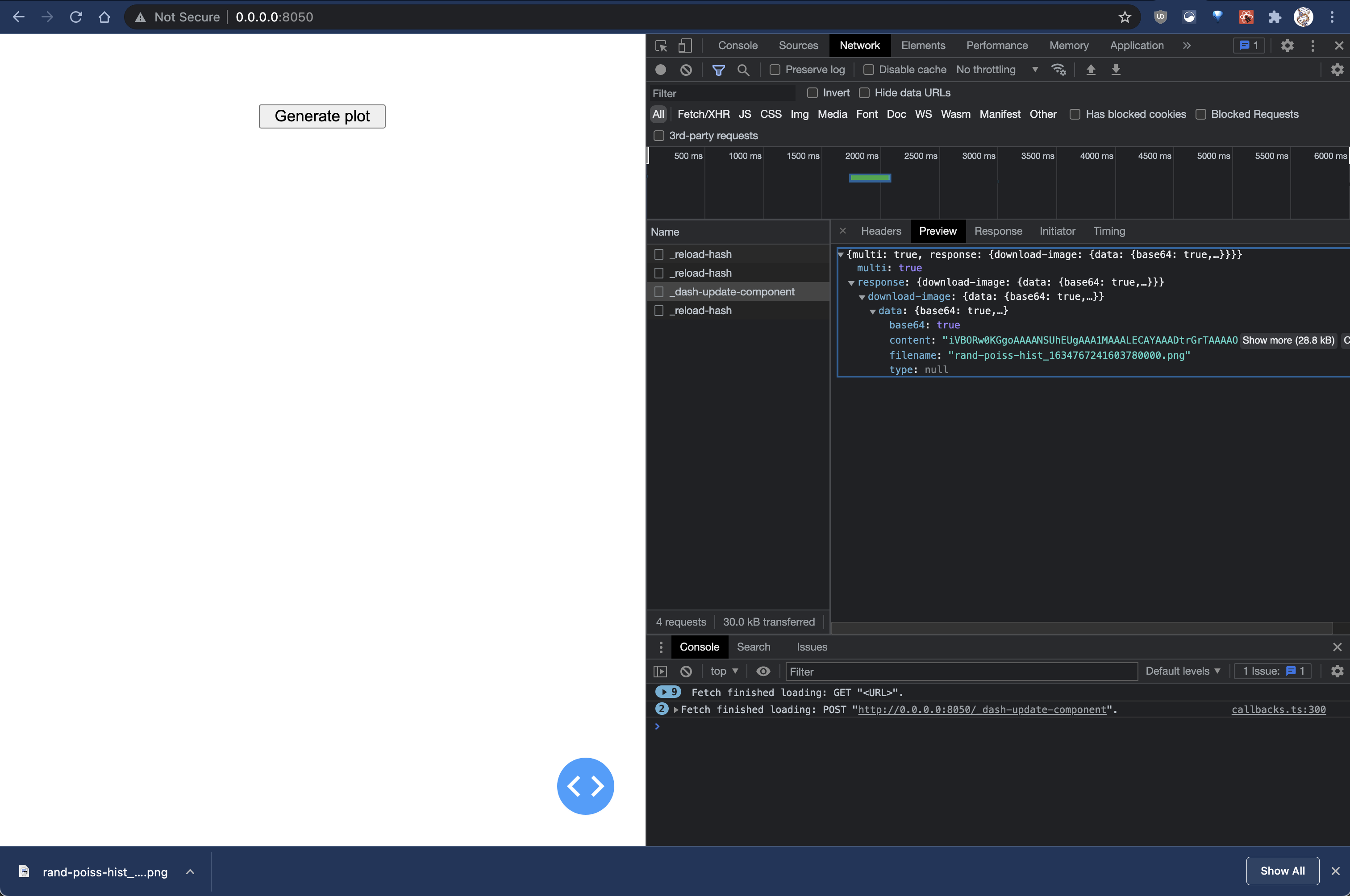Check Blocked Requests checkbox
Screen dimensions: 1350x896
click(1200, 114)
